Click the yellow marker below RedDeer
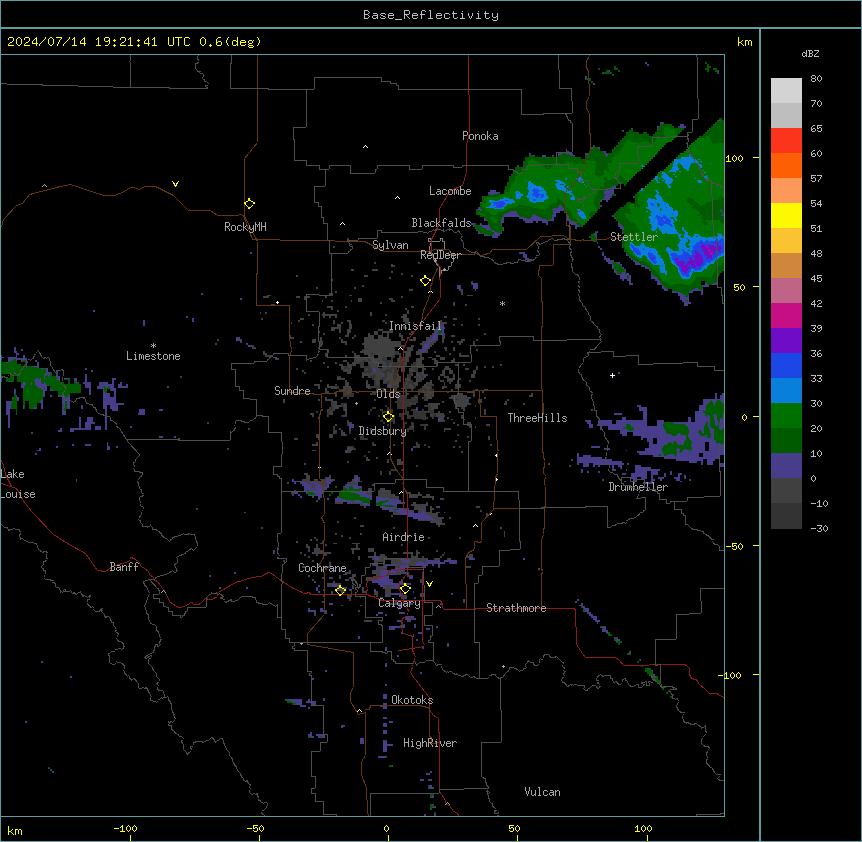The width and height of the screenshot is (862, 842). tap(425, 281)
